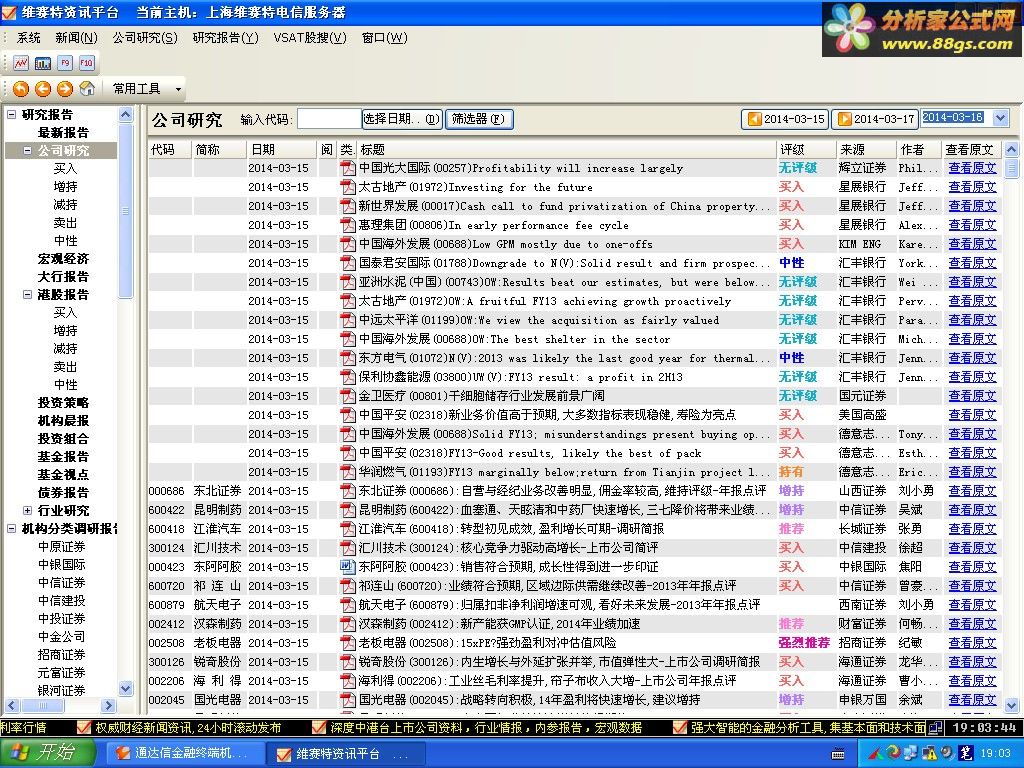Click the F10 toolbar icon

pyautogui.click(x=86, y=63)
